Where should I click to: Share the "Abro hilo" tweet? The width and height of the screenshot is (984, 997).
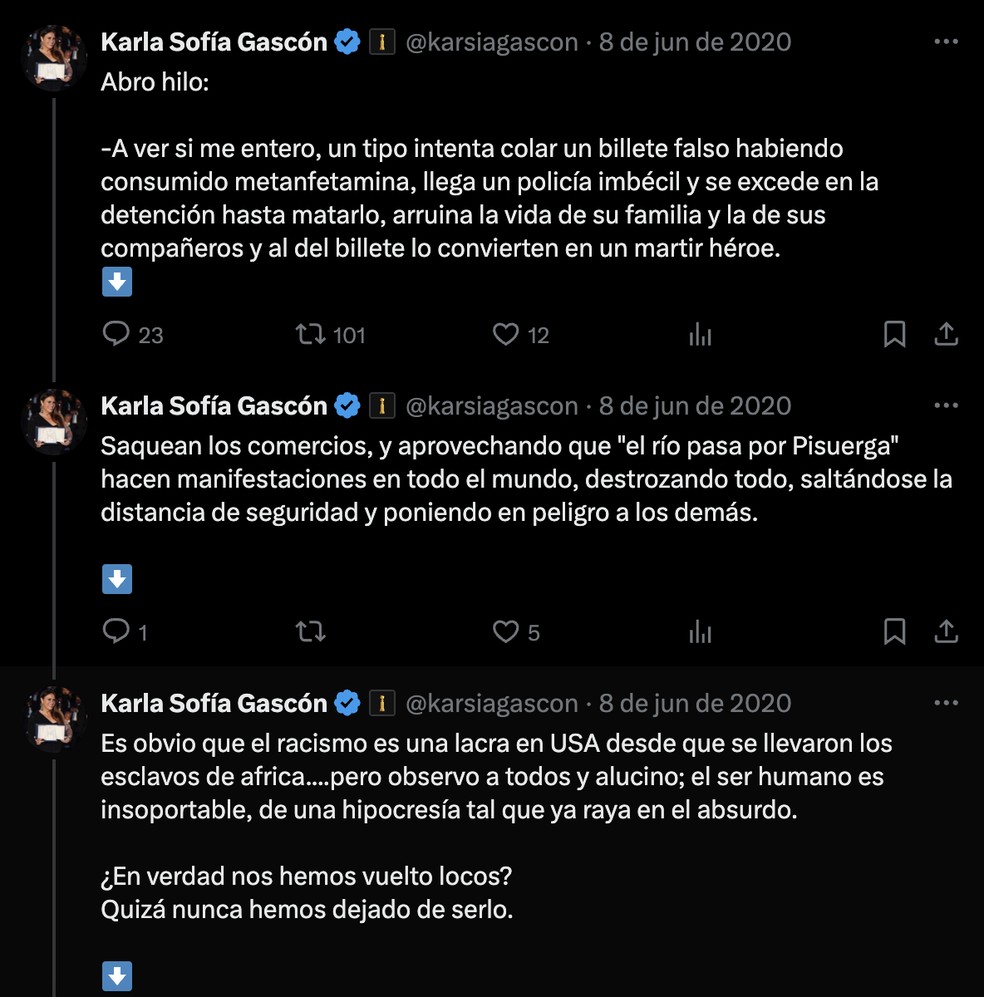(x=946, y=335)
